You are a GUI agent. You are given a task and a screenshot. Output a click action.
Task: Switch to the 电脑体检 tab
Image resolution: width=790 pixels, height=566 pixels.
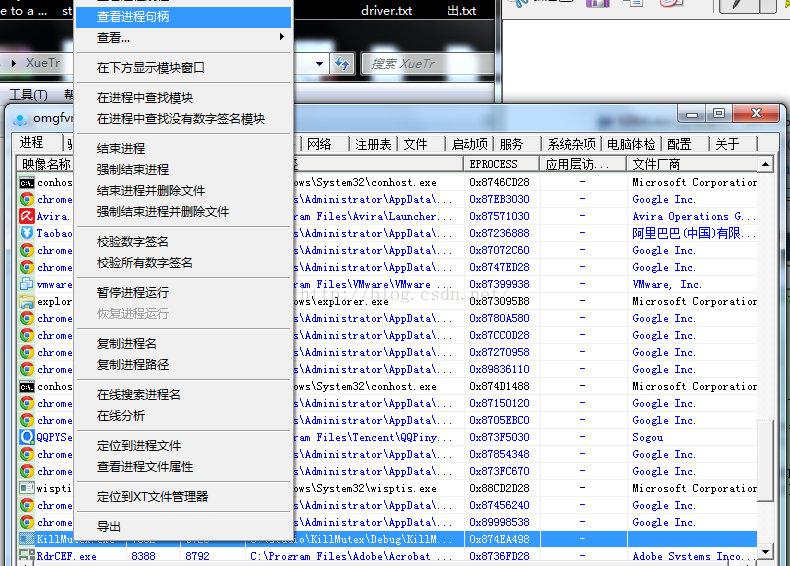tap(631, 144)
